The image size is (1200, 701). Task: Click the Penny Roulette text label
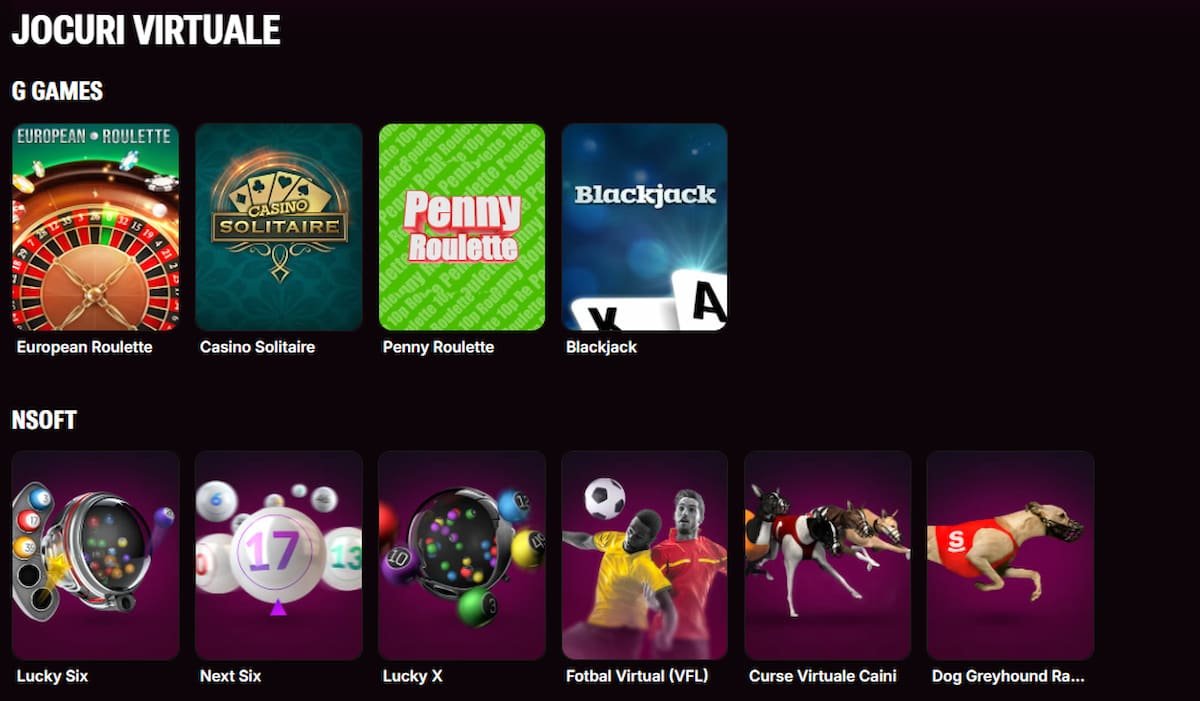pos(438,347)
